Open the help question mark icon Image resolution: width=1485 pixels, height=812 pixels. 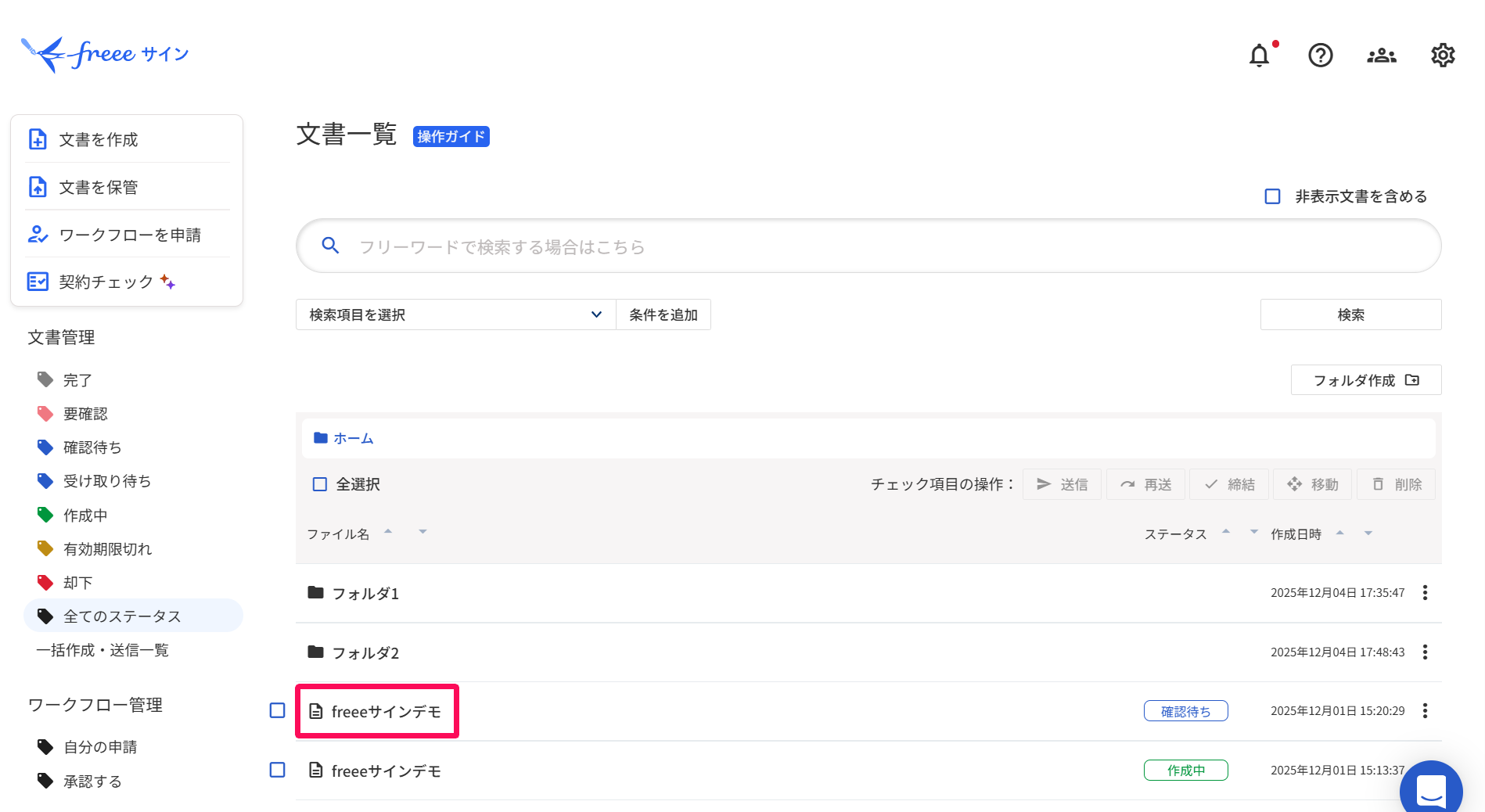tap(1321, 56)
